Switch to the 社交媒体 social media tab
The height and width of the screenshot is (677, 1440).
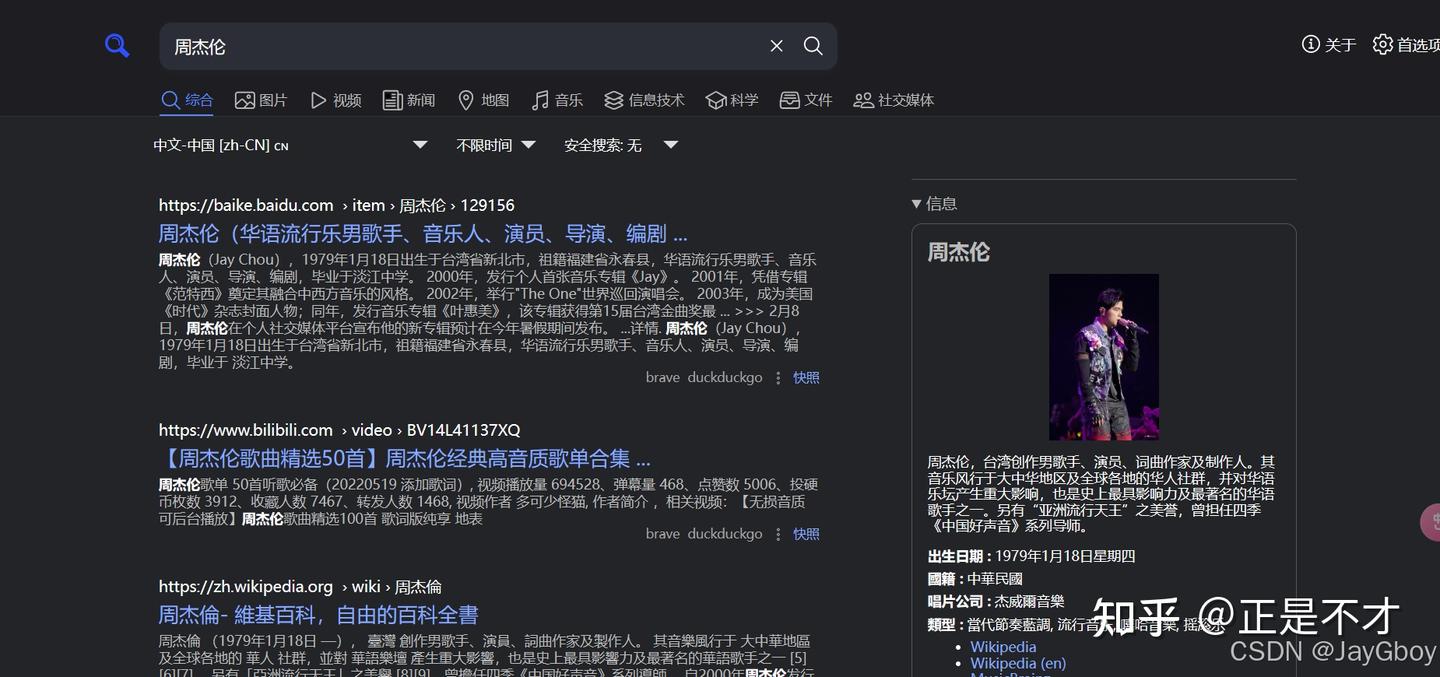coord(893,100)
